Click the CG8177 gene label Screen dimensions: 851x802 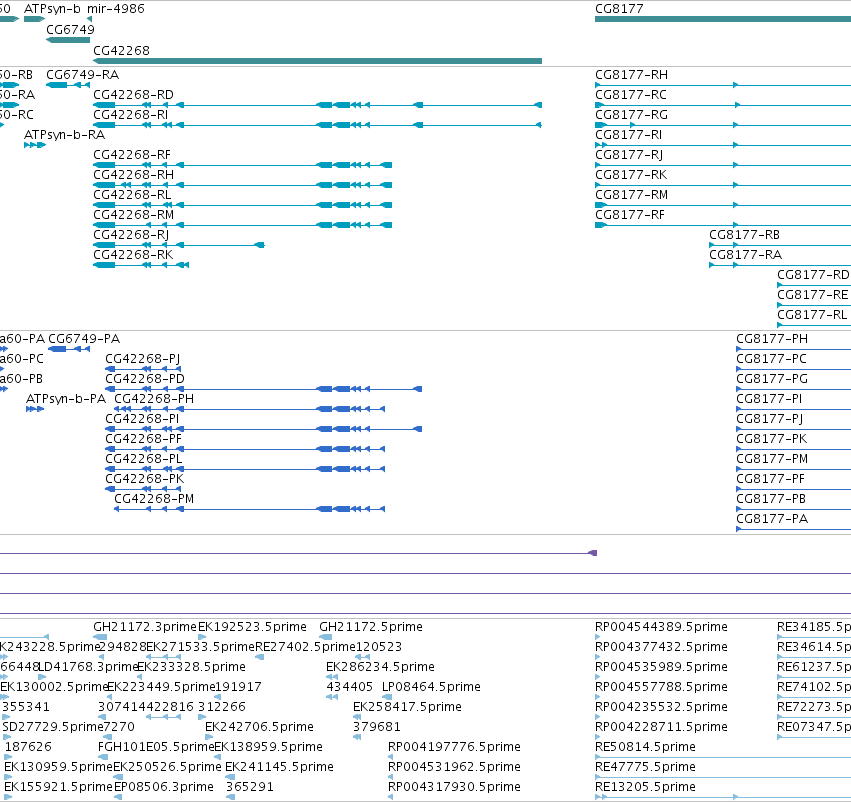point(619,9)
